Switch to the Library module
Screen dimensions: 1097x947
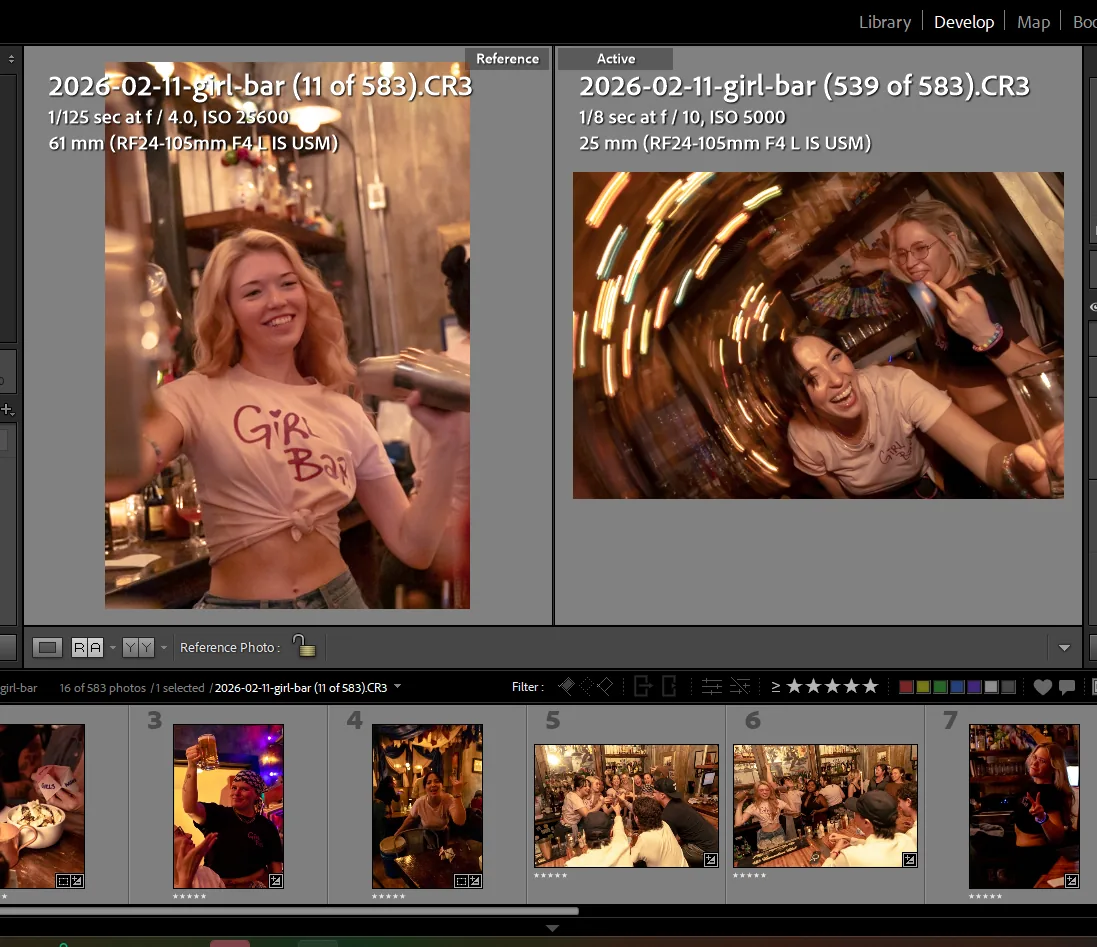click(884, 21)
